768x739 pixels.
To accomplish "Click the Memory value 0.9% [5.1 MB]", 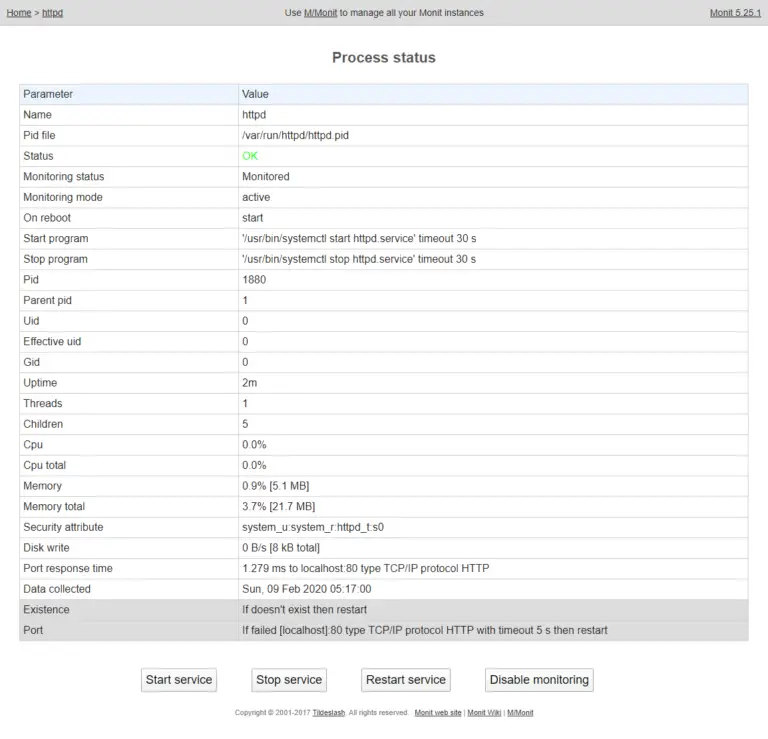I will (x=276, y=486).
